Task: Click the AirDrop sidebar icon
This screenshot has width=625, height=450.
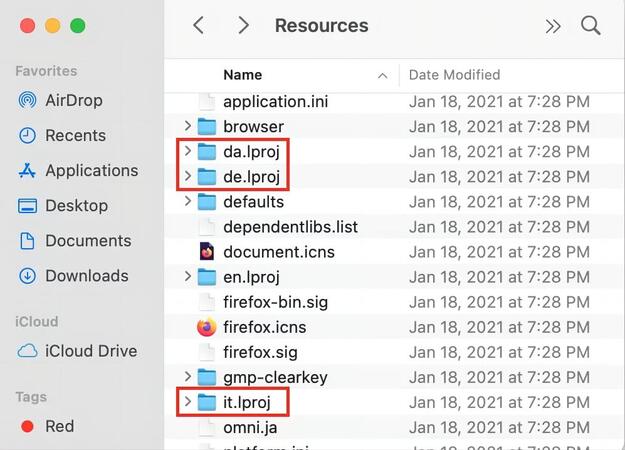Action: click(28, 100)
